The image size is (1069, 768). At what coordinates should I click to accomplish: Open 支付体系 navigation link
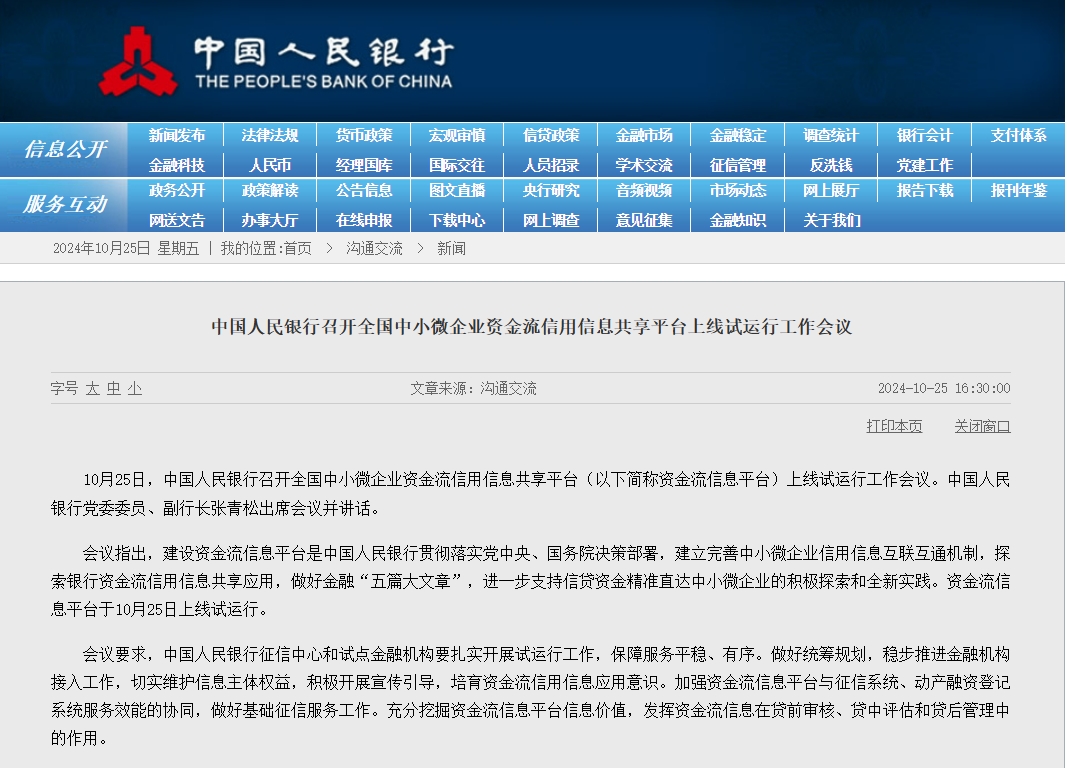[x=1019, y=136]
